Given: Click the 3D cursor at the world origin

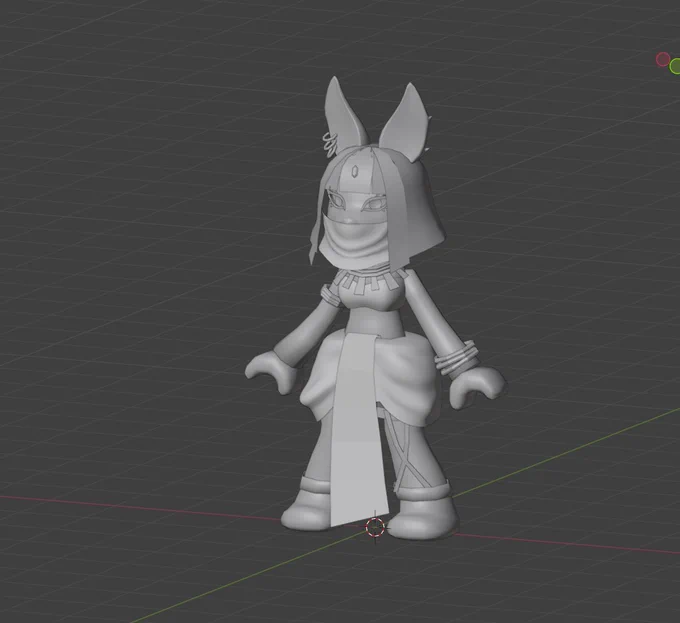Looking at the screenshot, I should click(375, 527).
